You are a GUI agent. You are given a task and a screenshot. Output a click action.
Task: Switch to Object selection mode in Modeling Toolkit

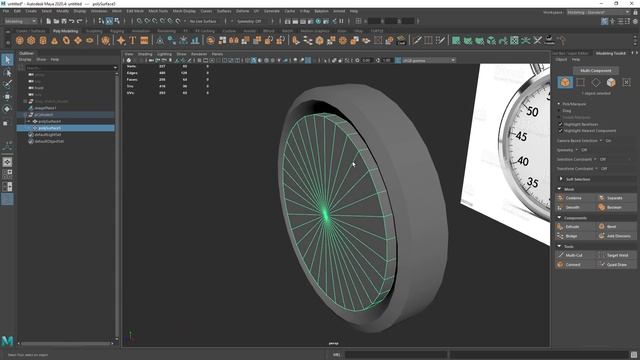pos(565,82)
